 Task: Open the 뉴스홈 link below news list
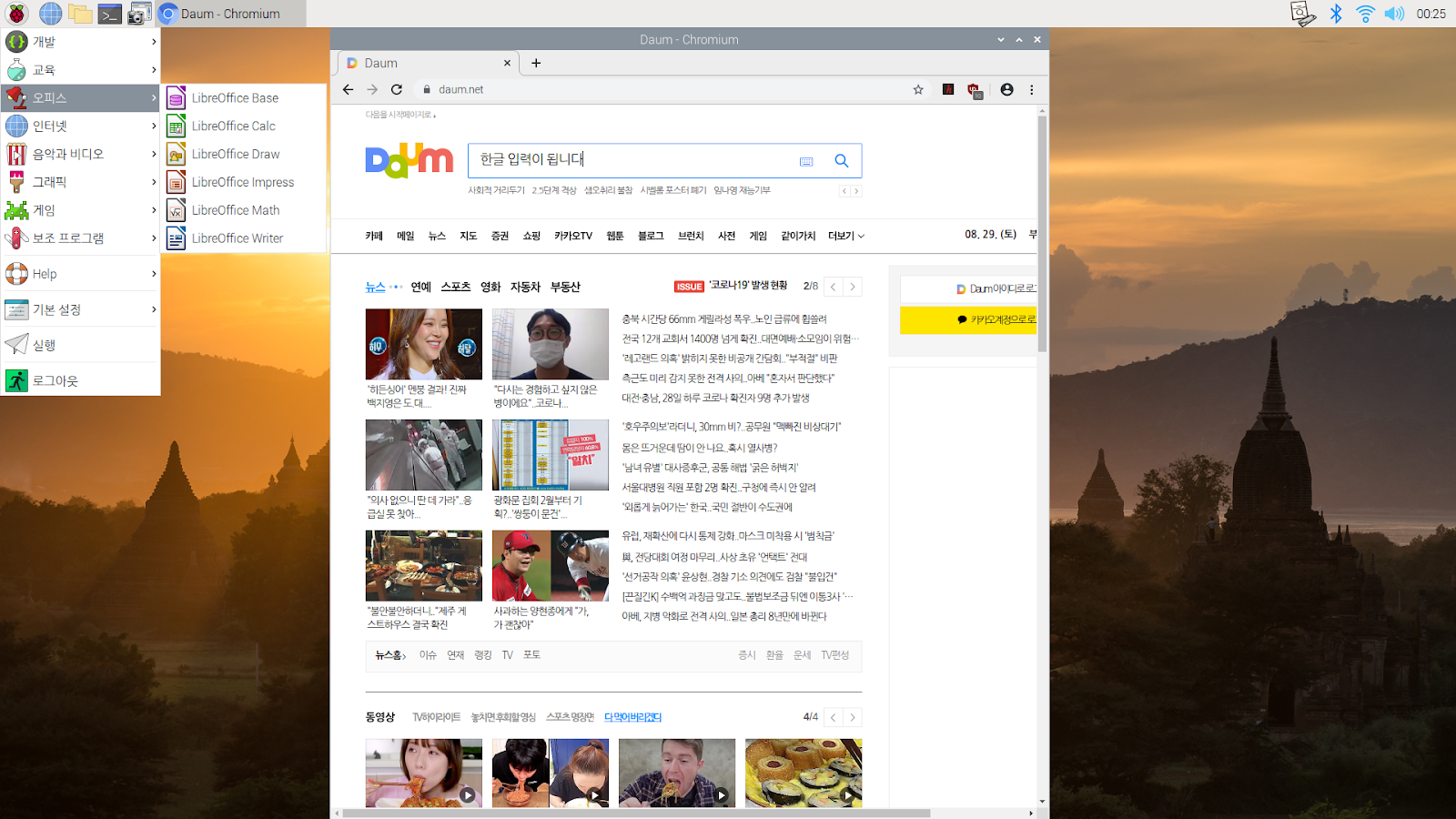(390, 655)
